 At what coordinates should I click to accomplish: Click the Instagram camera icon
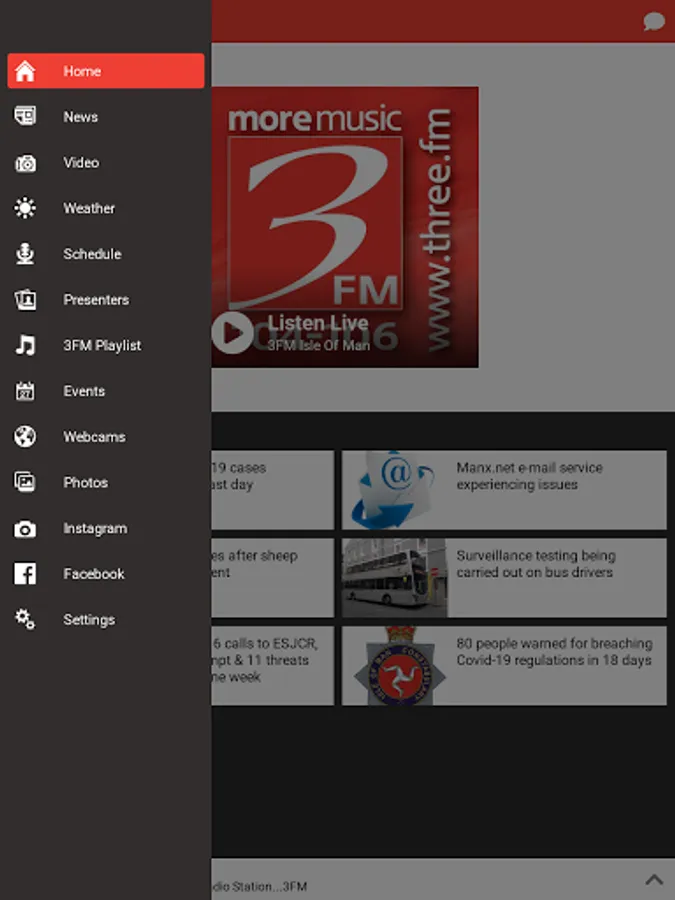click(25, 529)
